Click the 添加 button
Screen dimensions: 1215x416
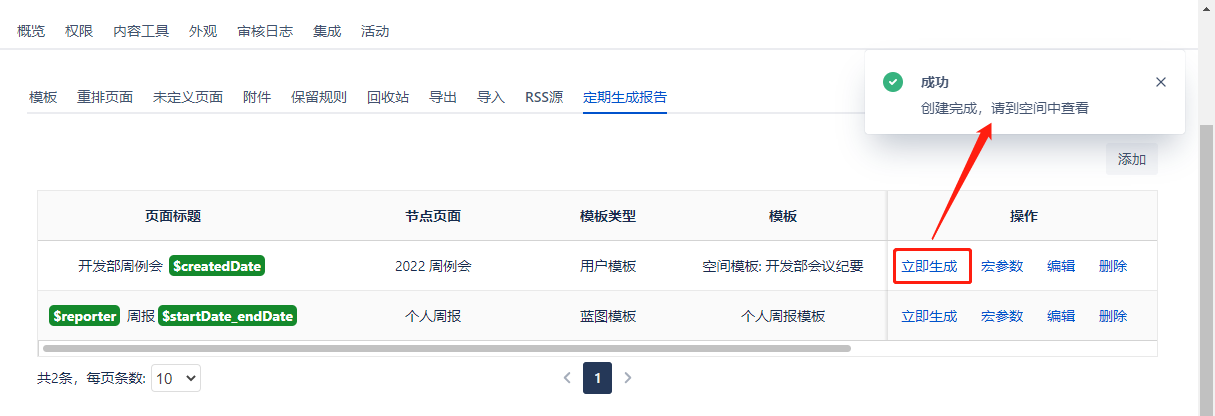pos(1131,159)
